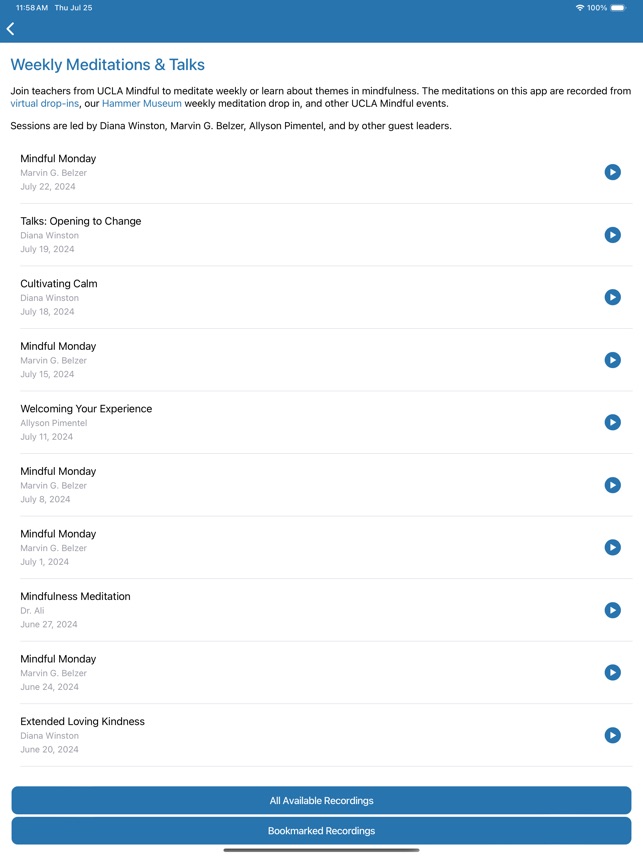Image resolution: width=643 pixels, height=857 pixels.
Task: Show Bookmarked Recordings
Action: click(321, 831)
